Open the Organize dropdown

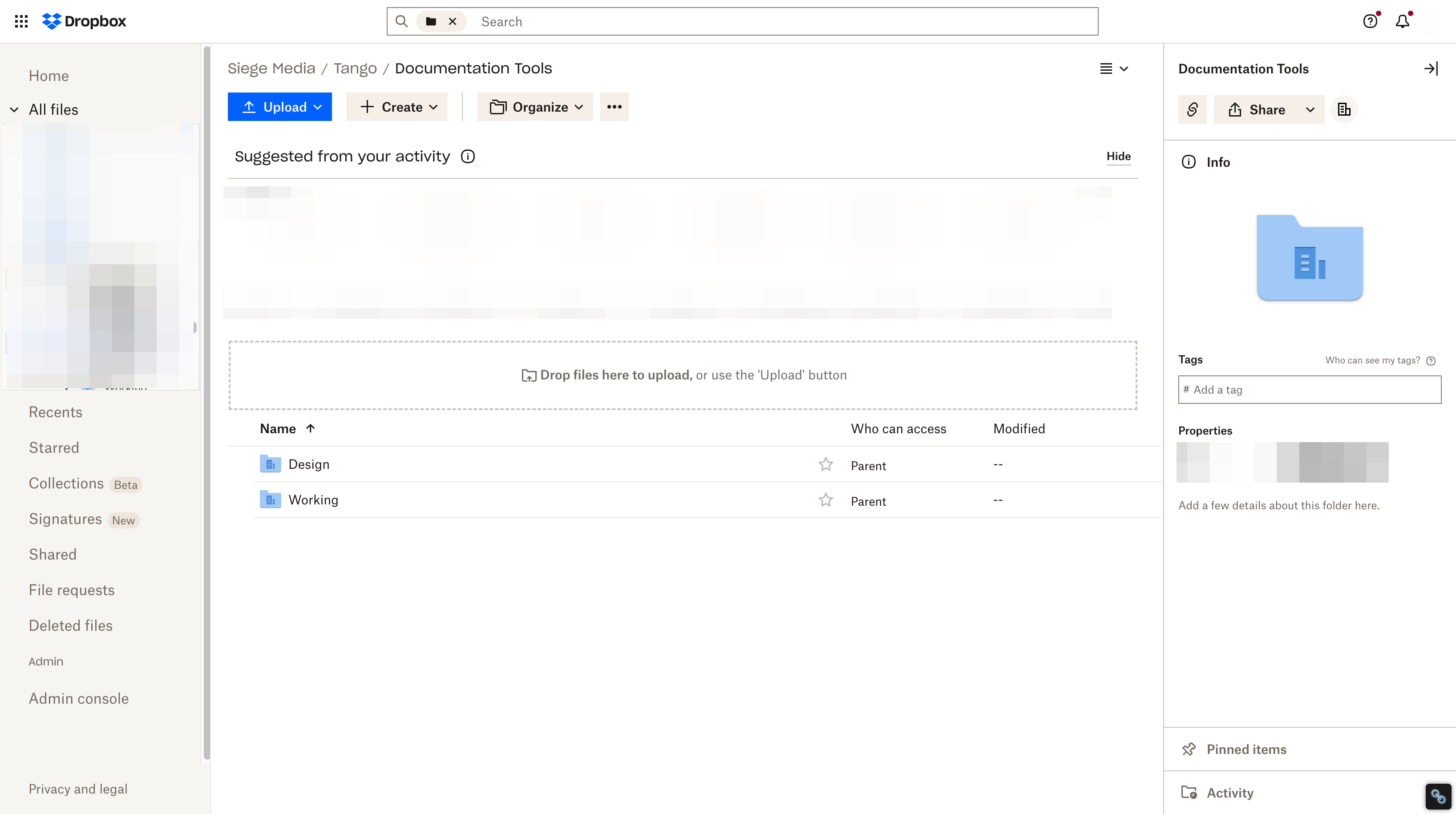[535, 107]
